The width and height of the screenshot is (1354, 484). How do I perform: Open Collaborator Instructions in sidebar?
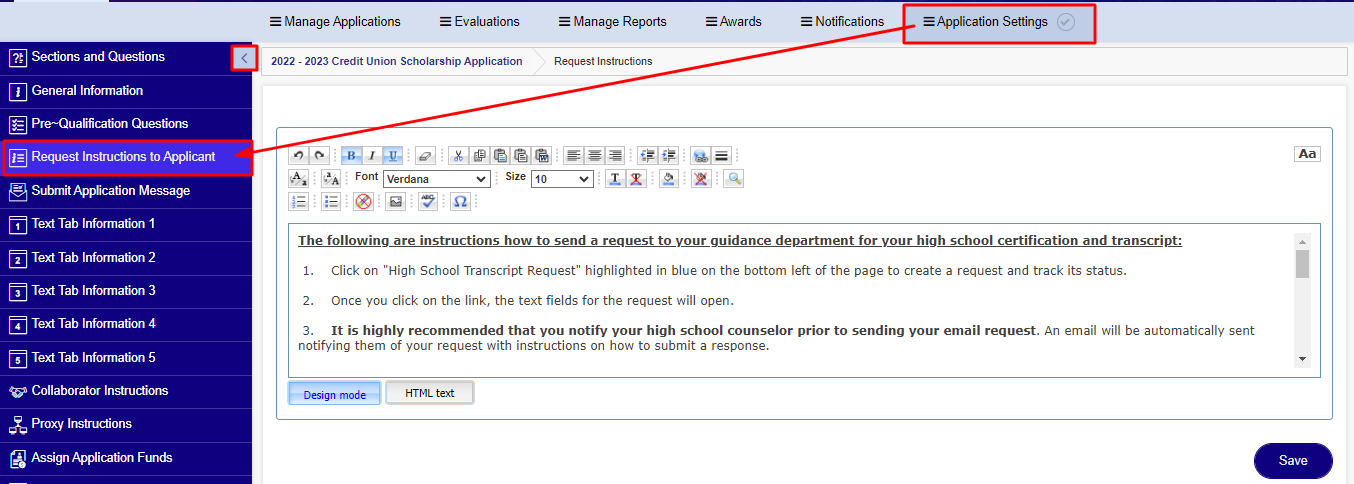click(x=126, y=391)
